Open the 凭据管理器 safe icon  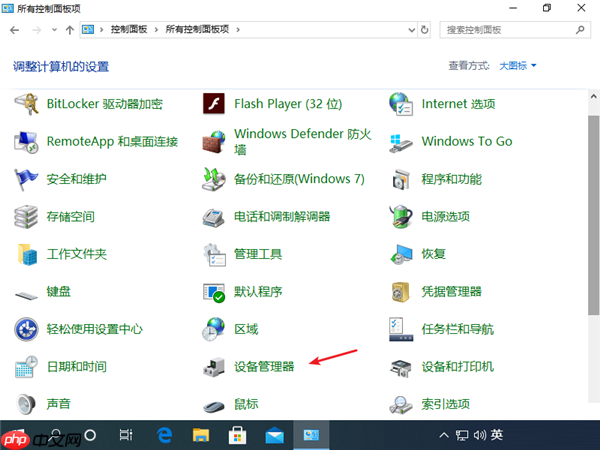pyautogui.click(x=401, y=292)
